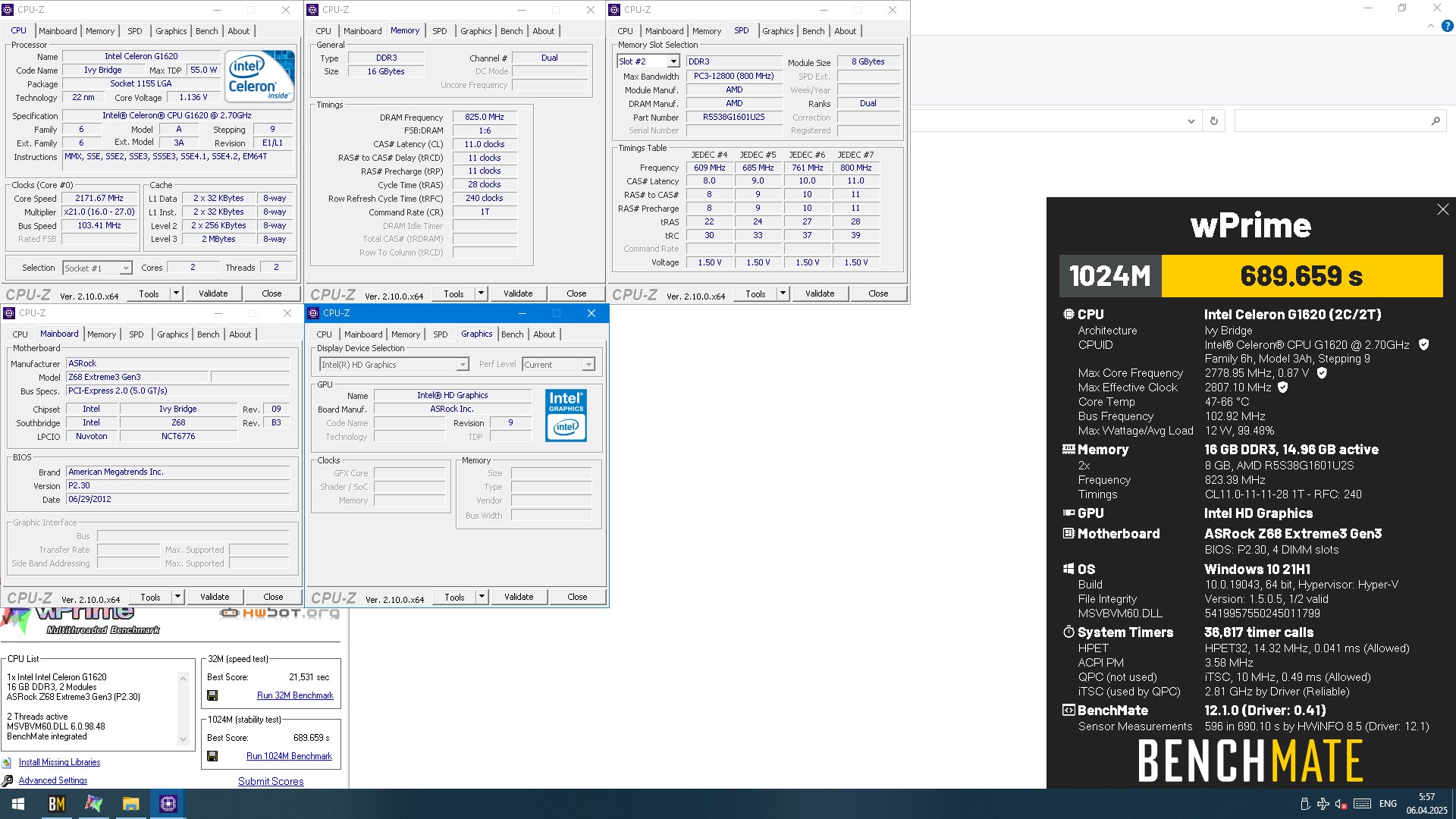Click Validate in the CPU tab window
The width and height of the screenshot is (1456, 819).
click(x=213, y=293)
